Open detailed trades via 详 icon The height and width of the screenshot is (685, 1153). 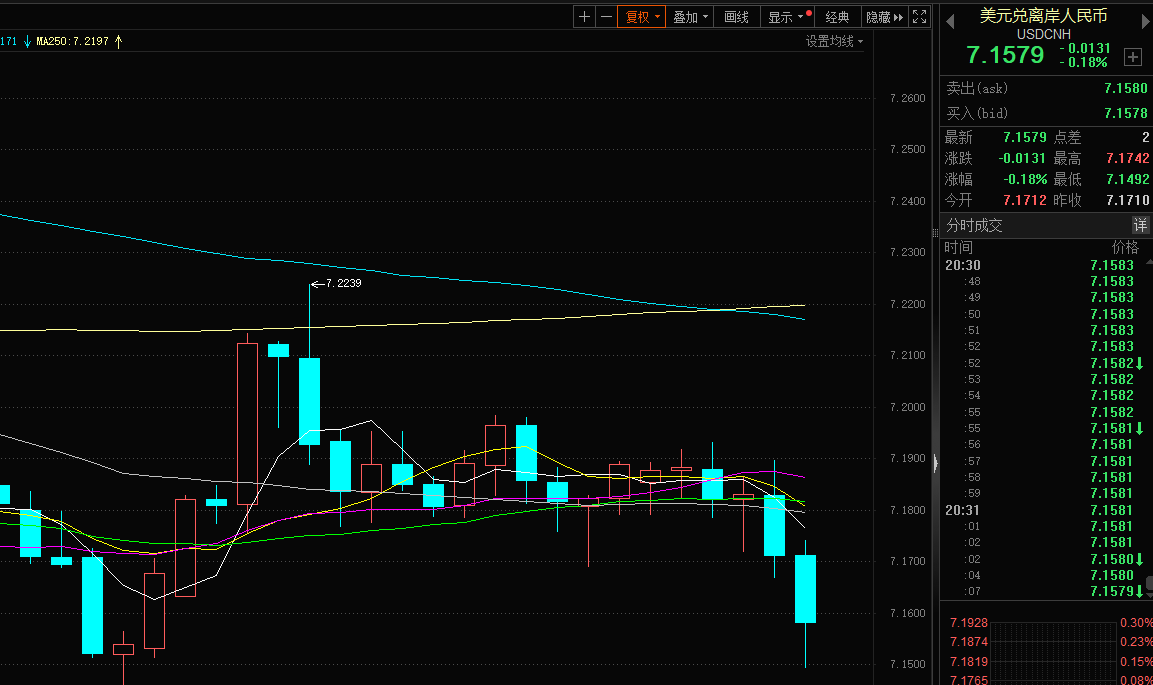(1140, 225)
